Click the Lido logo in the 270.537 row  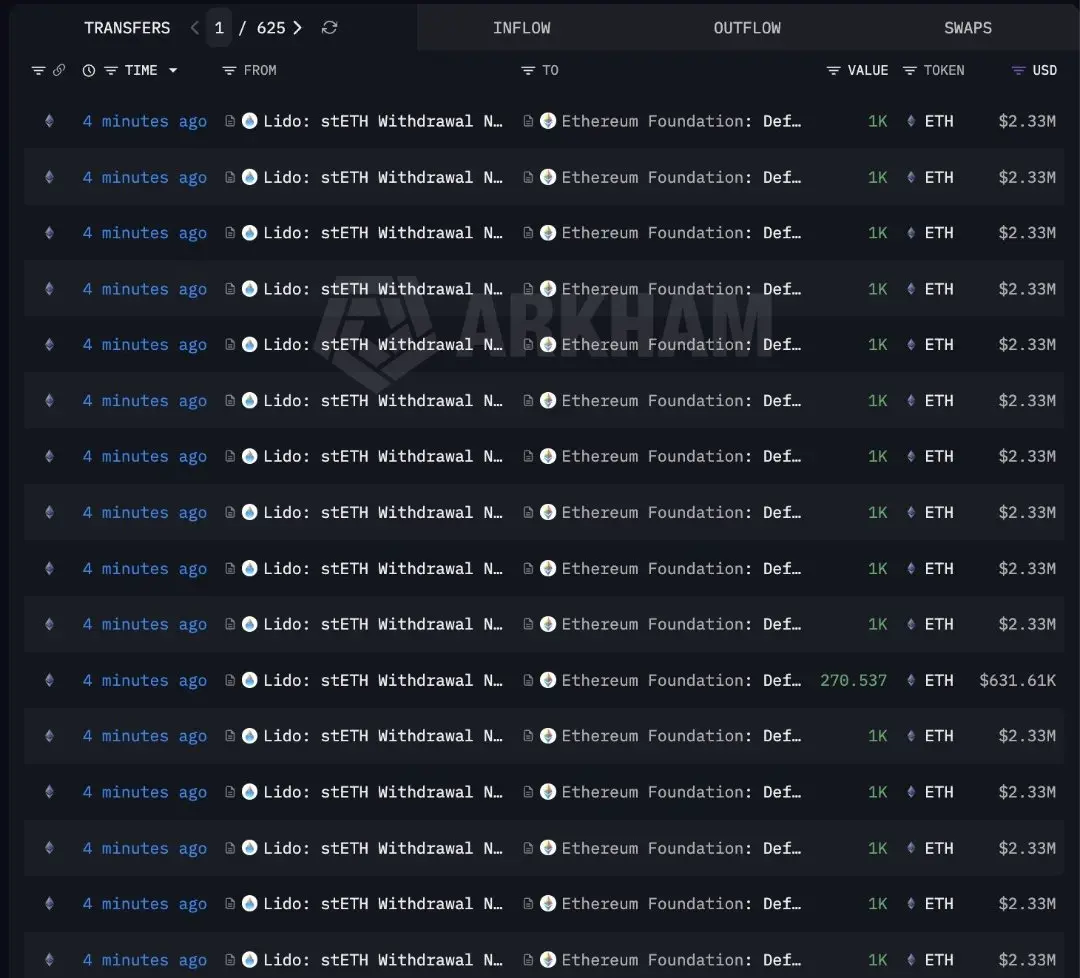[x=250, y=680]
